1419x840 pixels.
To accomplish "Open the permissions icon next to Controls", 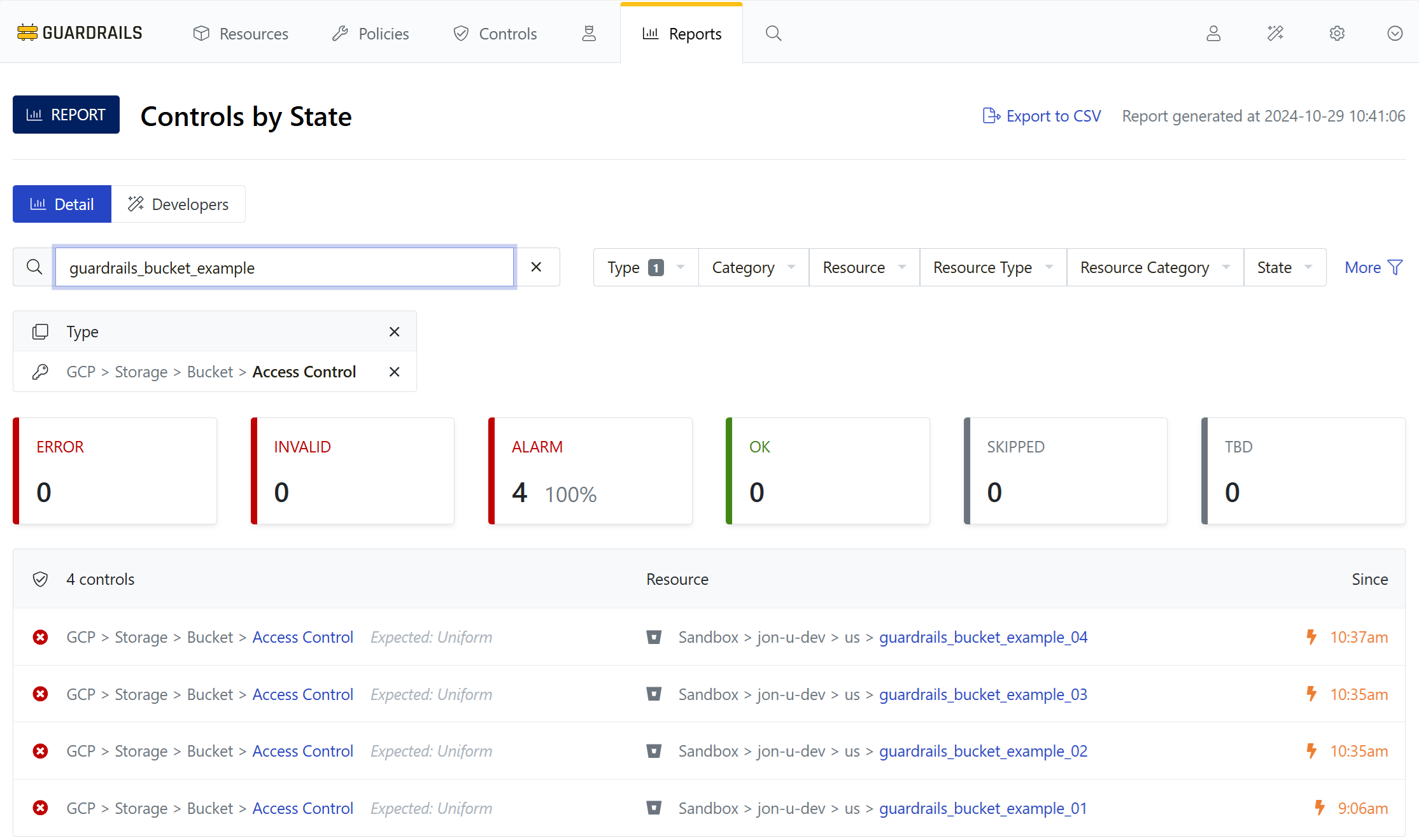I will click(589, 33).
